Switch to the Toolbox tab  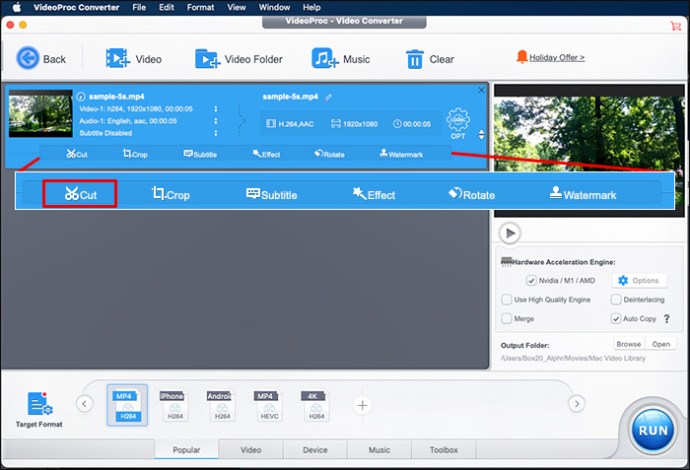pos(443,450)
